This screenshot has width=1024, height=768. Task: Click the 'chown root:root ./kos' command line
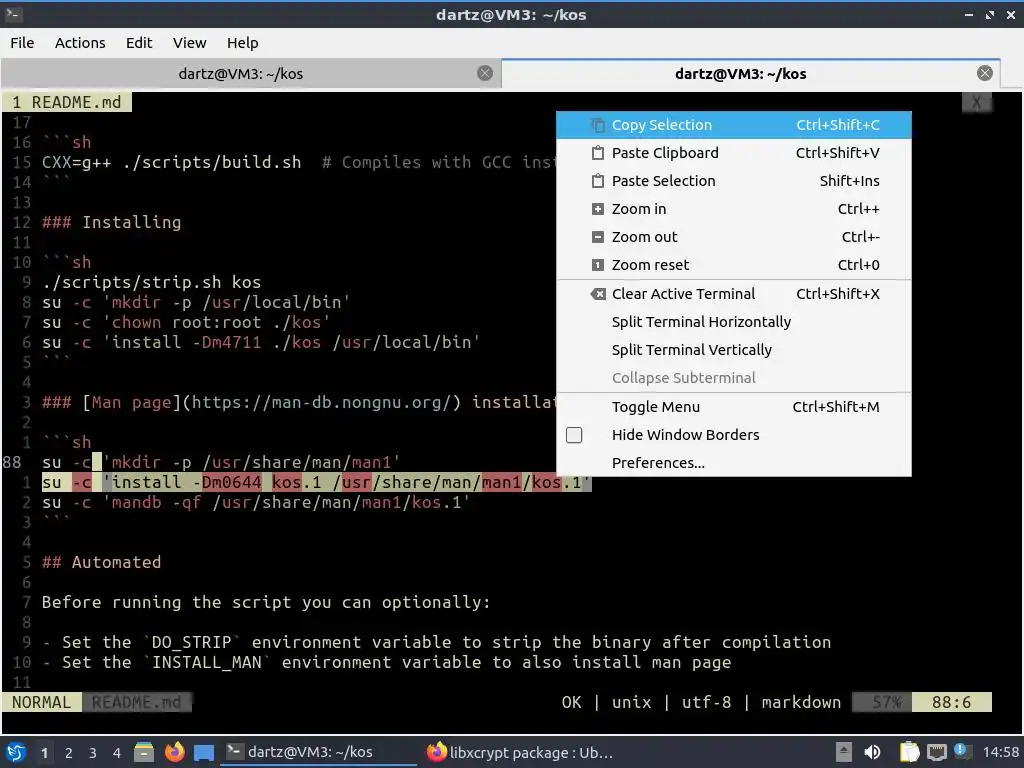[x=186, y=322]
